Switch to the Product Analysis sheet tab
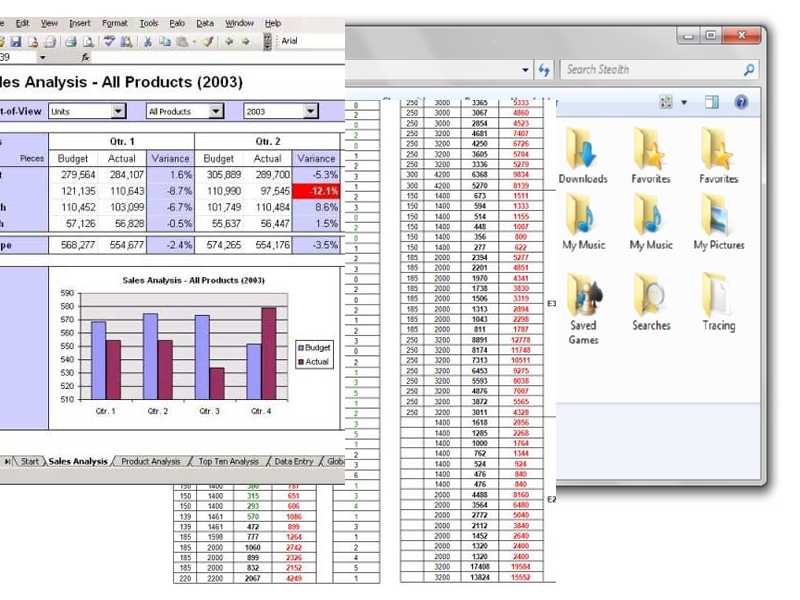This screenshot has width=800, height=600. tap(151, 461)
